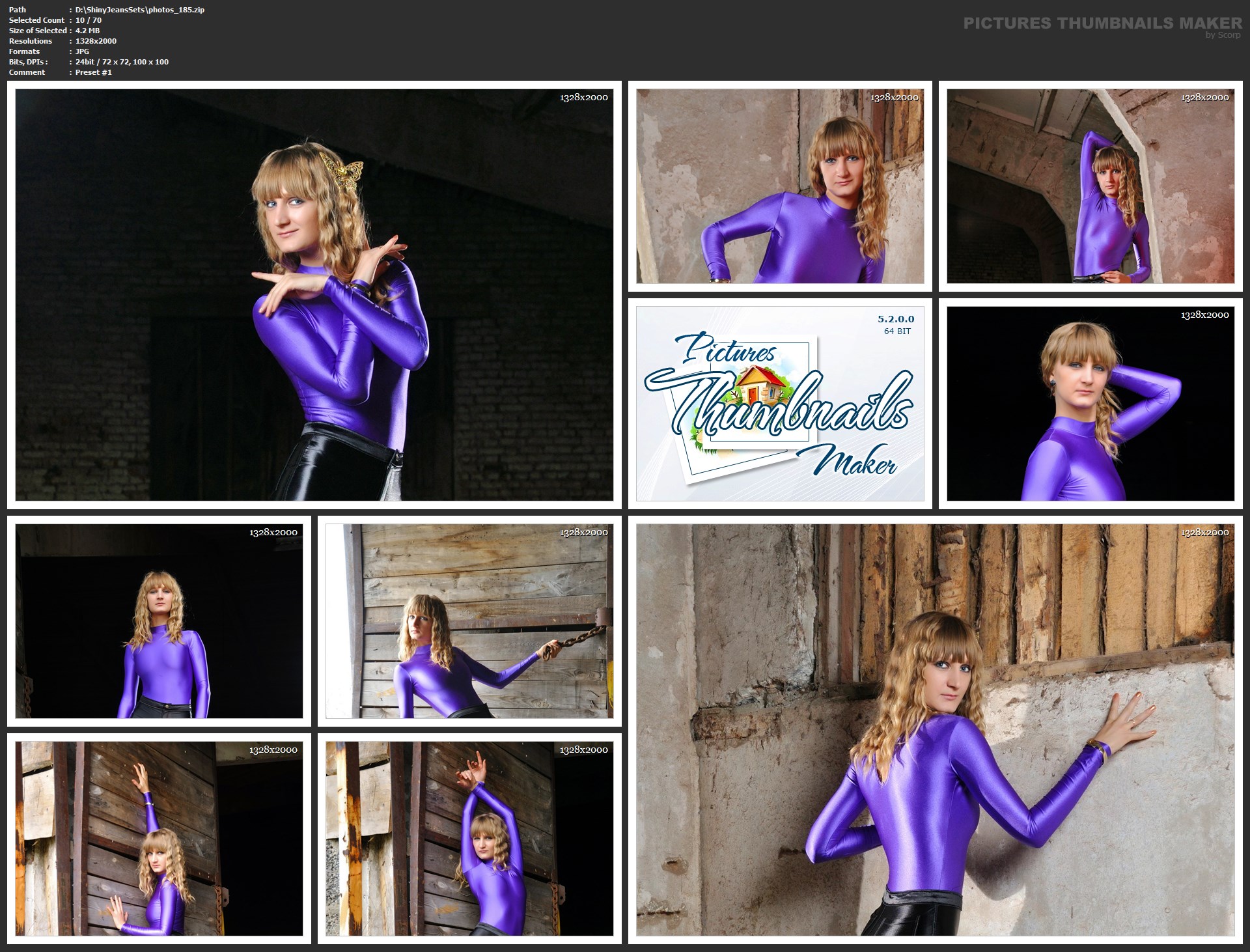The image size is (1250, 952).
Task: Click the 64 BIT label on logo tile
Action: click(897, 331)
